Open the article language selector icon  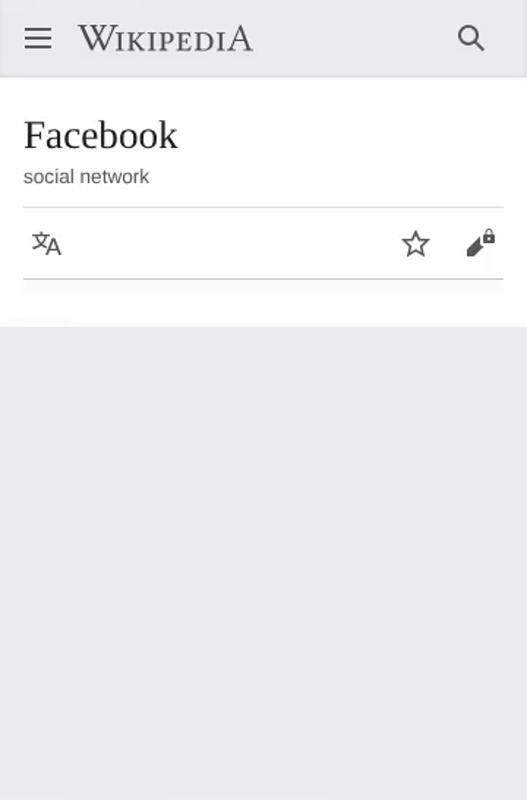coord(46,243)
